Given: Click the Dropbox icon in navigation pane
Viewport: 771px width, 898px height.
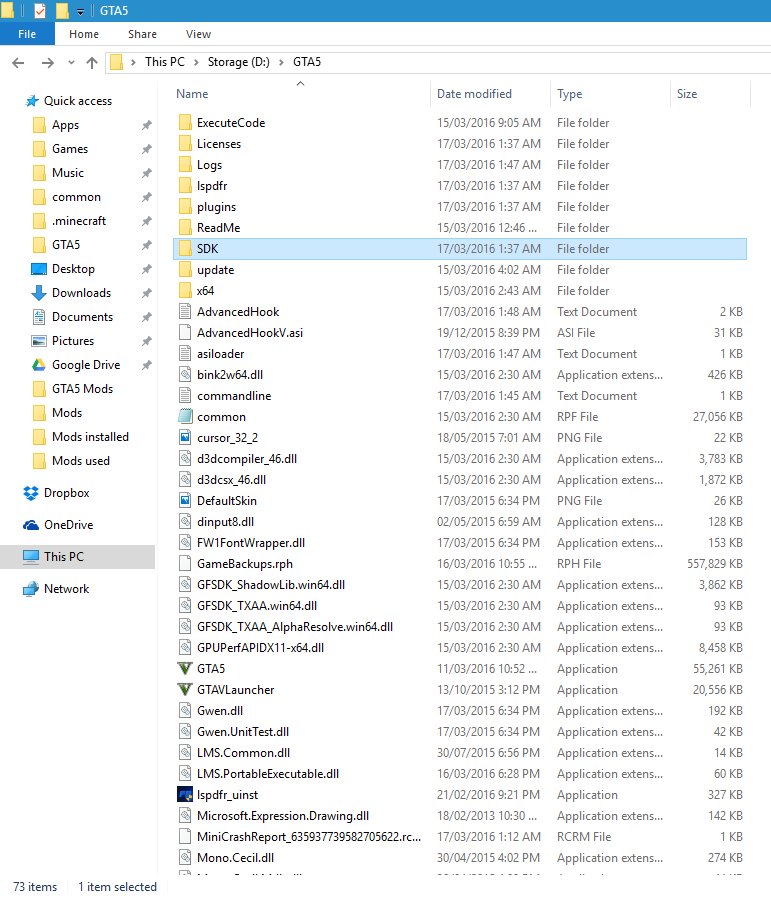Looking at the screenshot, I should [x=30, y=493].
